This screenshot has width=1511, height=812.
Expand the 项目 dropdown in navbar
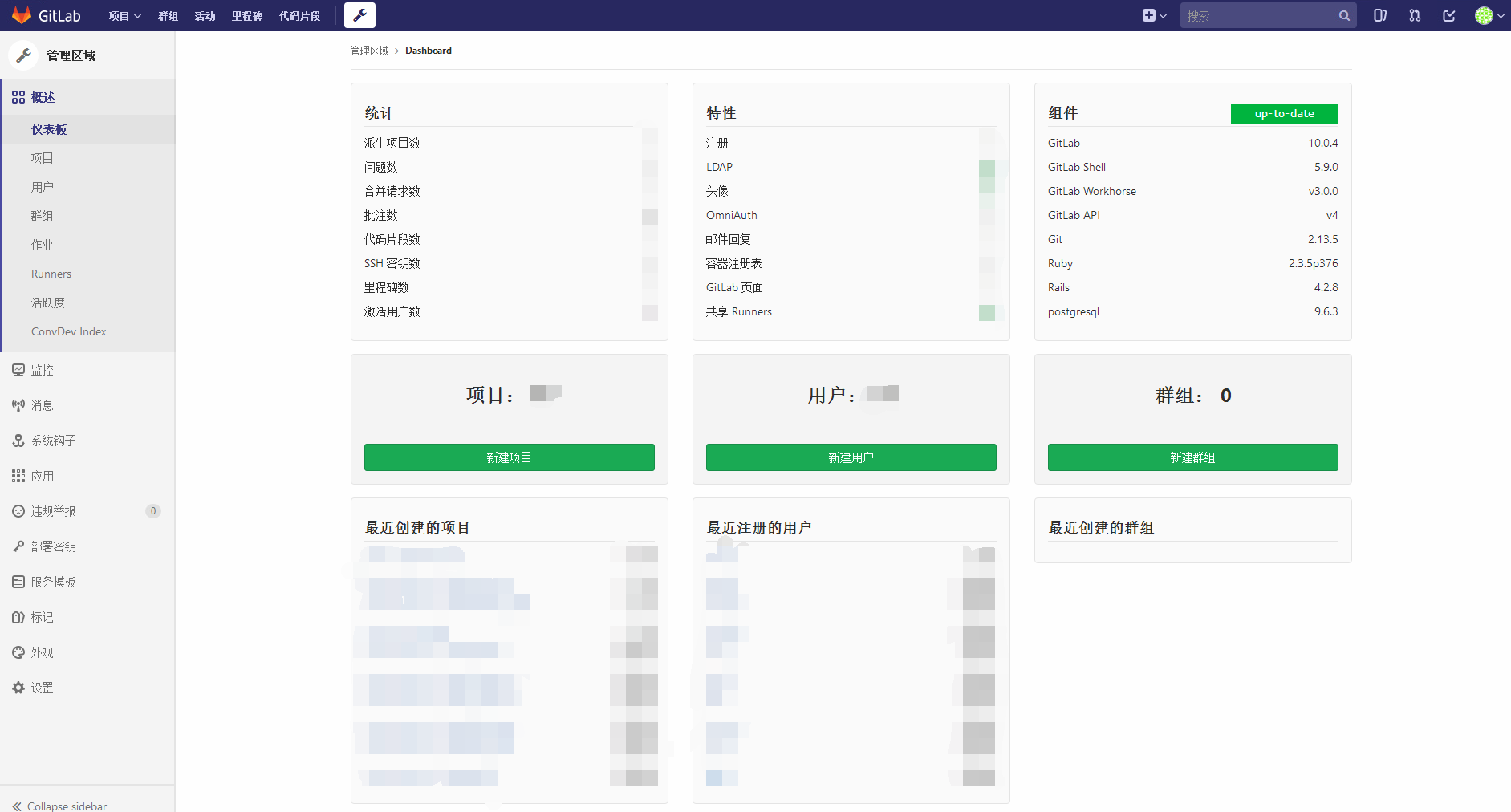coord(125,16)
